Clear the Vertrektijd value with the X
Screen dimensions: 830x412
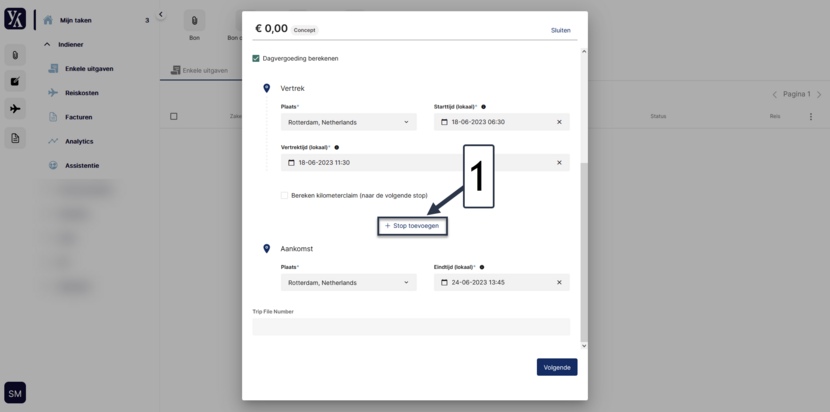(559, 163)
